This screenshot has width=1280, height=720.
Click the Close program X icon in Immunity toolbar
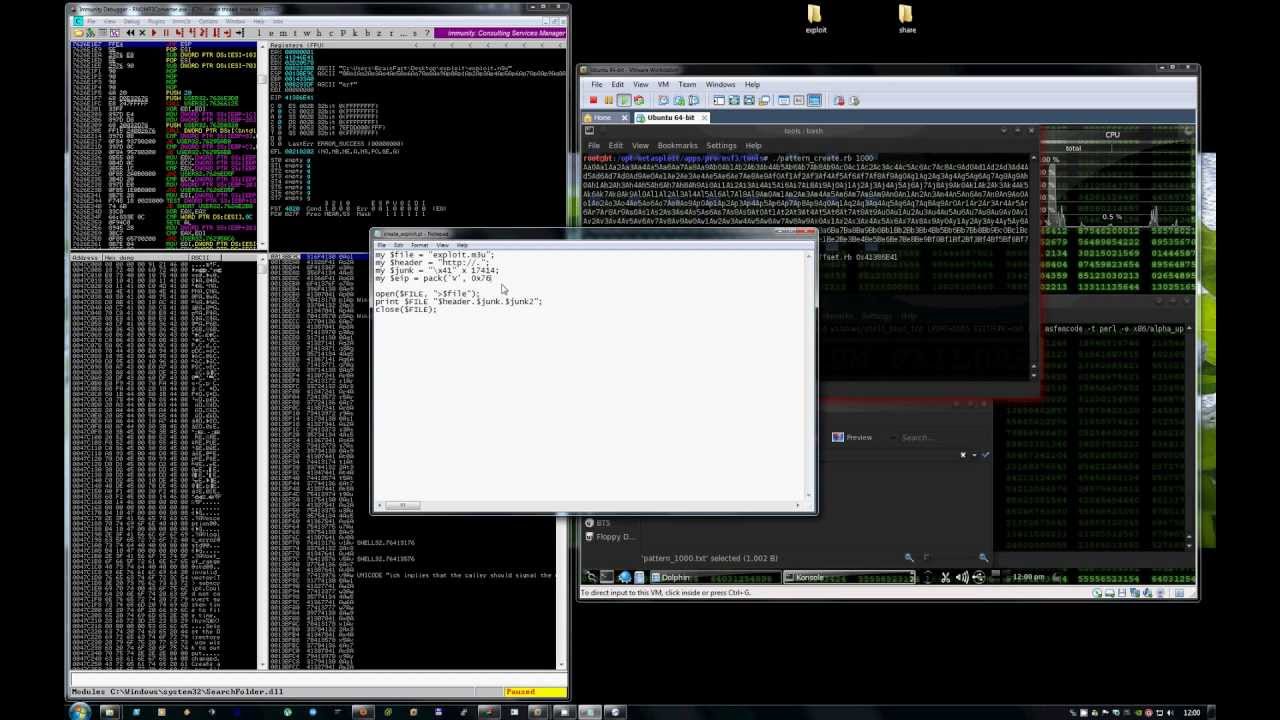coord(142,33)
